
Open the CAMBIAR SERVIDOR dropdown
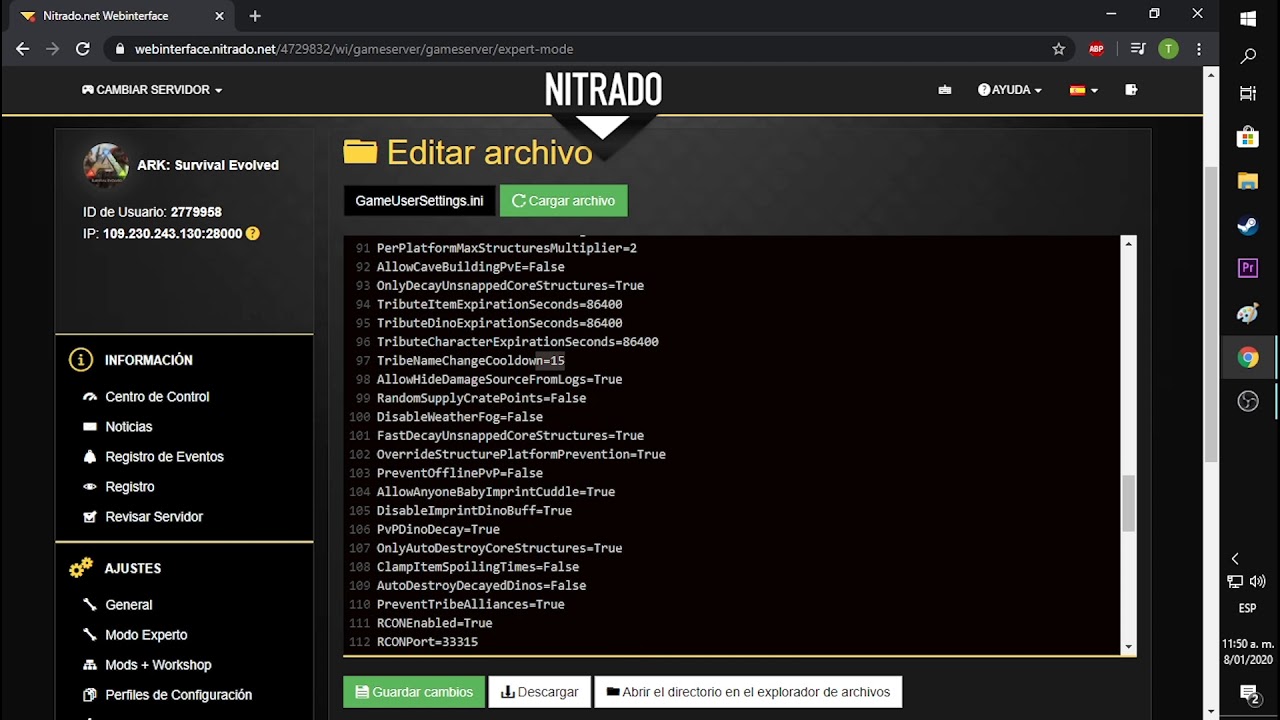152,90
